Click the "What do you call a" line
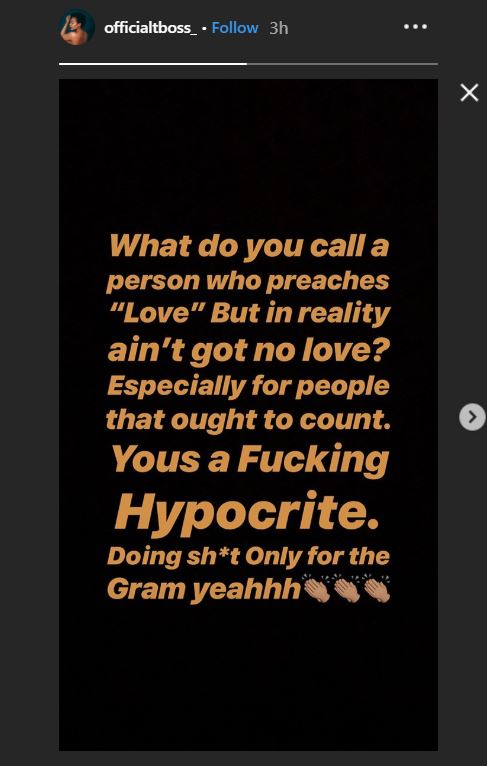Screen dimensions: 487x766 (249, 247)
